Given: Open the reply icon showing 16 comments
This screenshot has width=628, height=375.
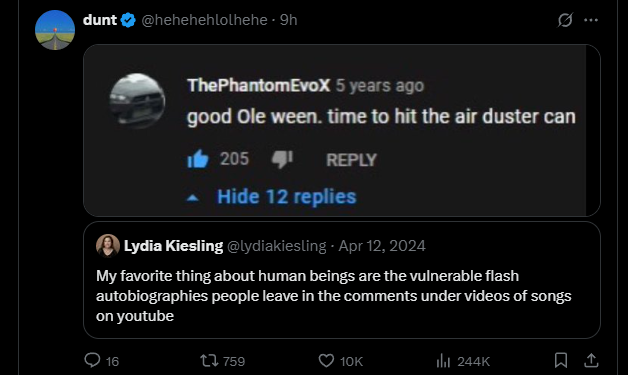Looking at the screenshot, I should click(93, 360).
